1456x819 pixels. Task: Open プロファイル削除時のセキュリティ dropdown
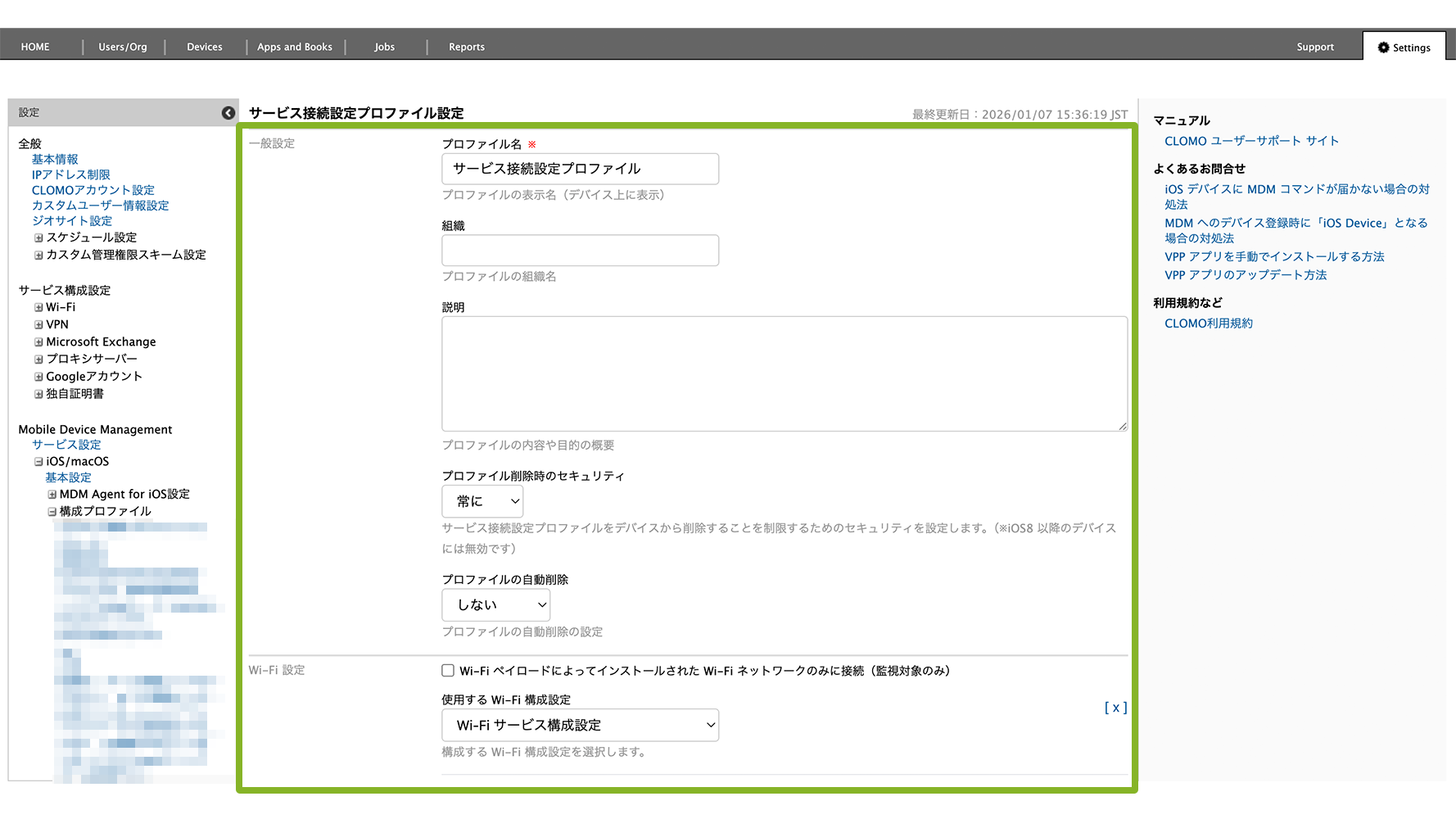pos(482,501)
